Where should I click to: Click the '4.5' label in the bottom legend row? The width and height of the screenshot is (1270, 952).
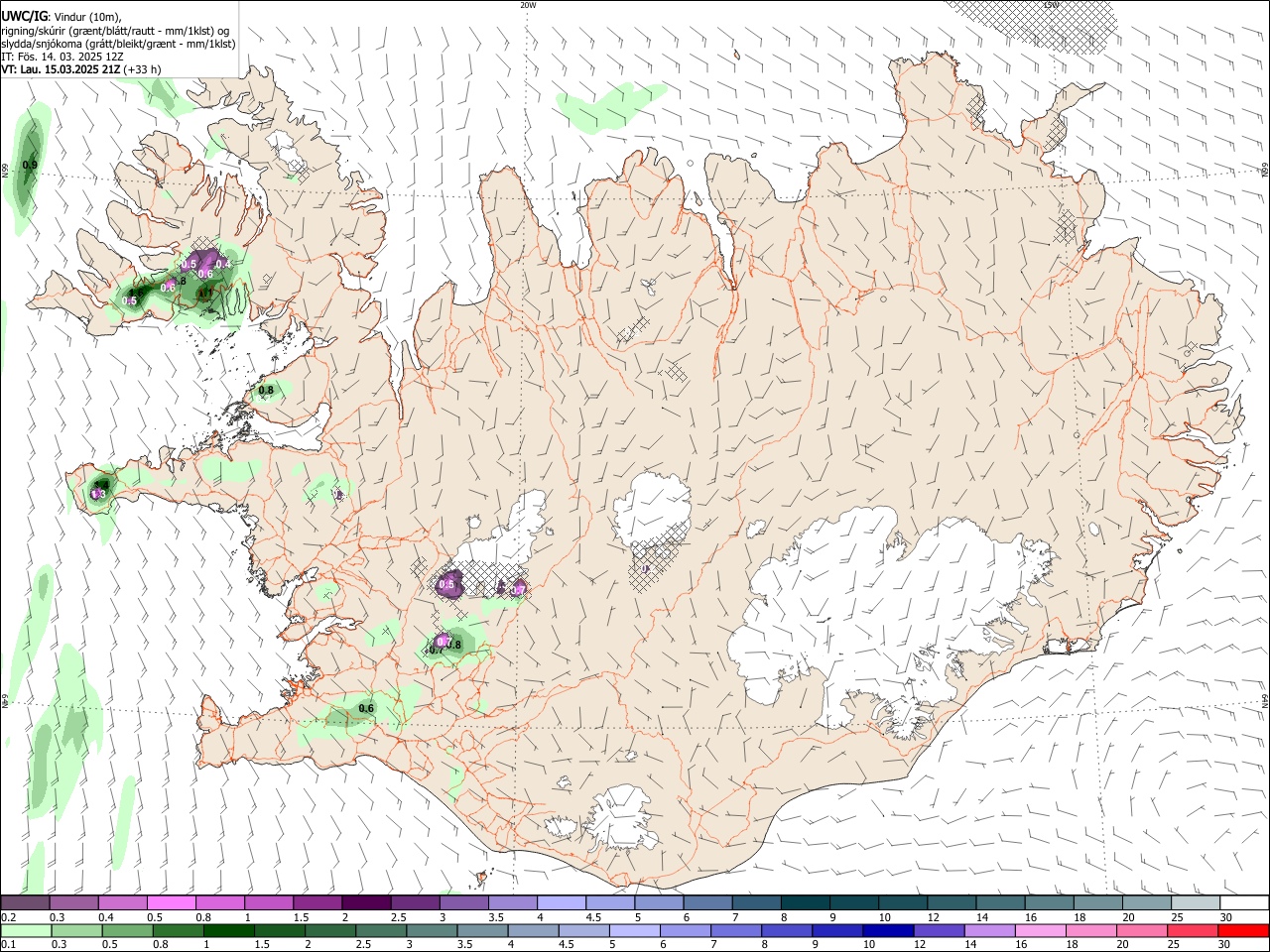(x=564, y=945)
